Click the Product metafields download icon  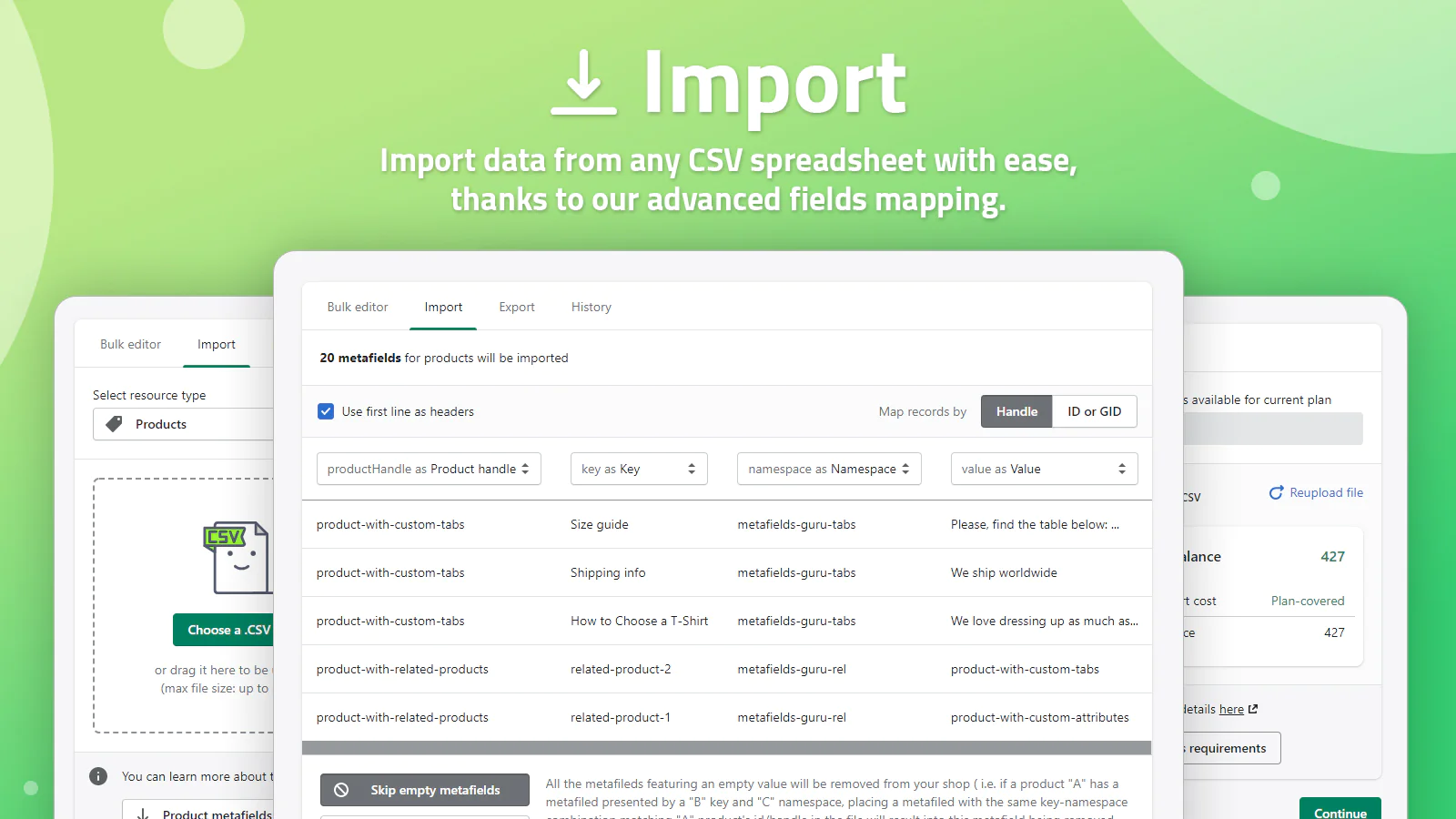click(143, 814)
